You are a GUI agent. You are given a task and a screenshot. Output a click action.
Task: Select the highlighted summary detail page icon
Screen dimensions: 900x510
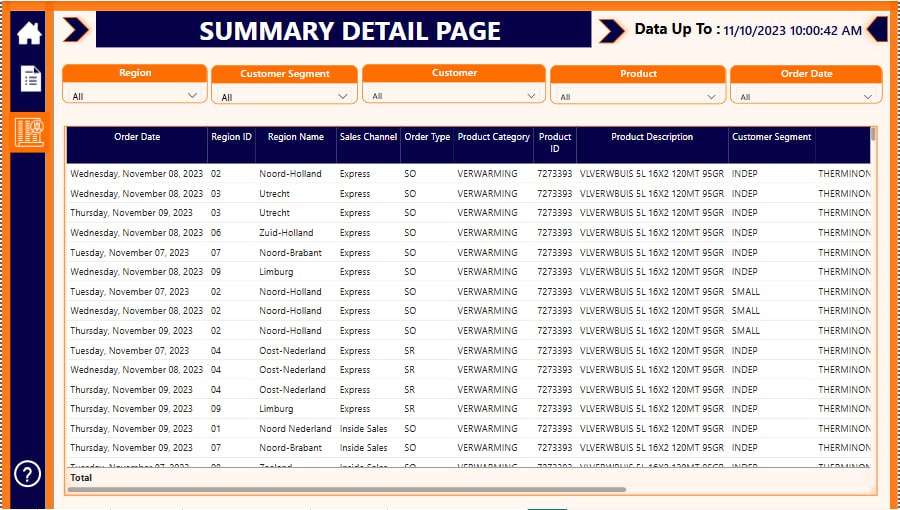pyautogui.click(x=29, y=131)
